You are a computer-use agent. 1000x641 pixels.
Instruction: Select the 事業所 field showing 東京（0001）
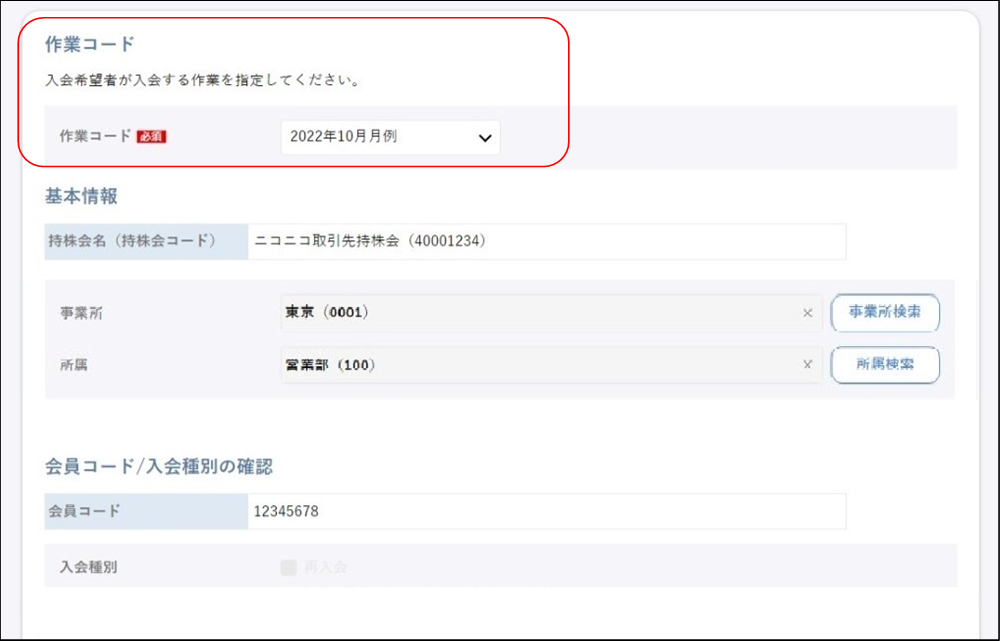pos(540,313)
